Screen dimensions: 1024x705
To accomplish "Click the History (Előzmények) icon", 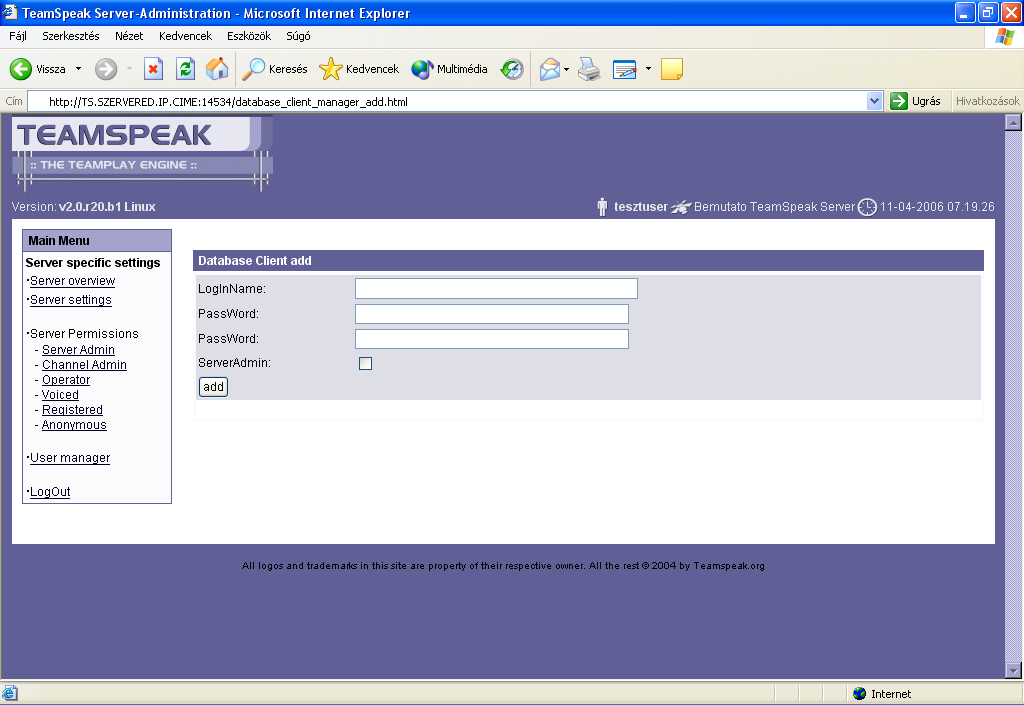I will point(512,69).
